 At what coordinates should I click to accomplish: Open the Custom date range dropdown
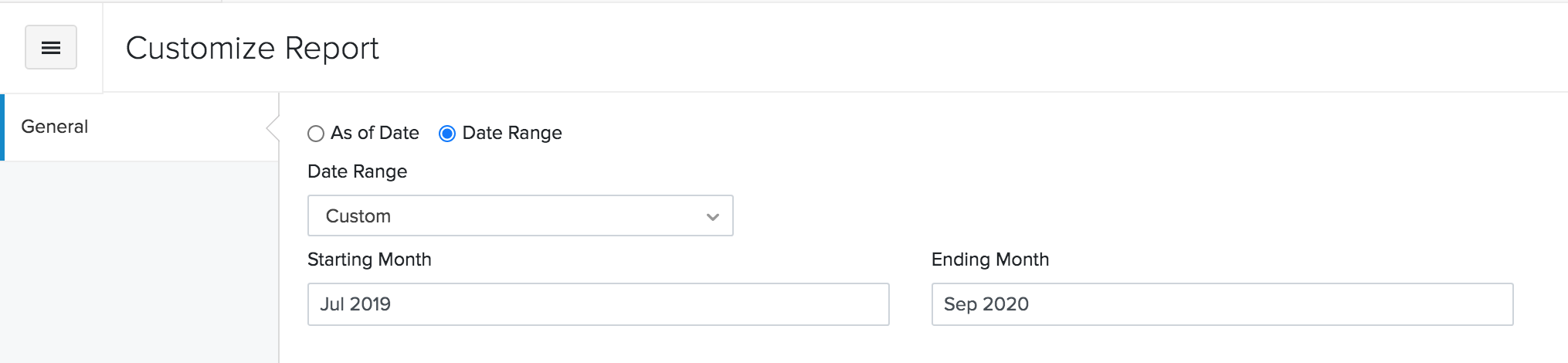[520, 215]
